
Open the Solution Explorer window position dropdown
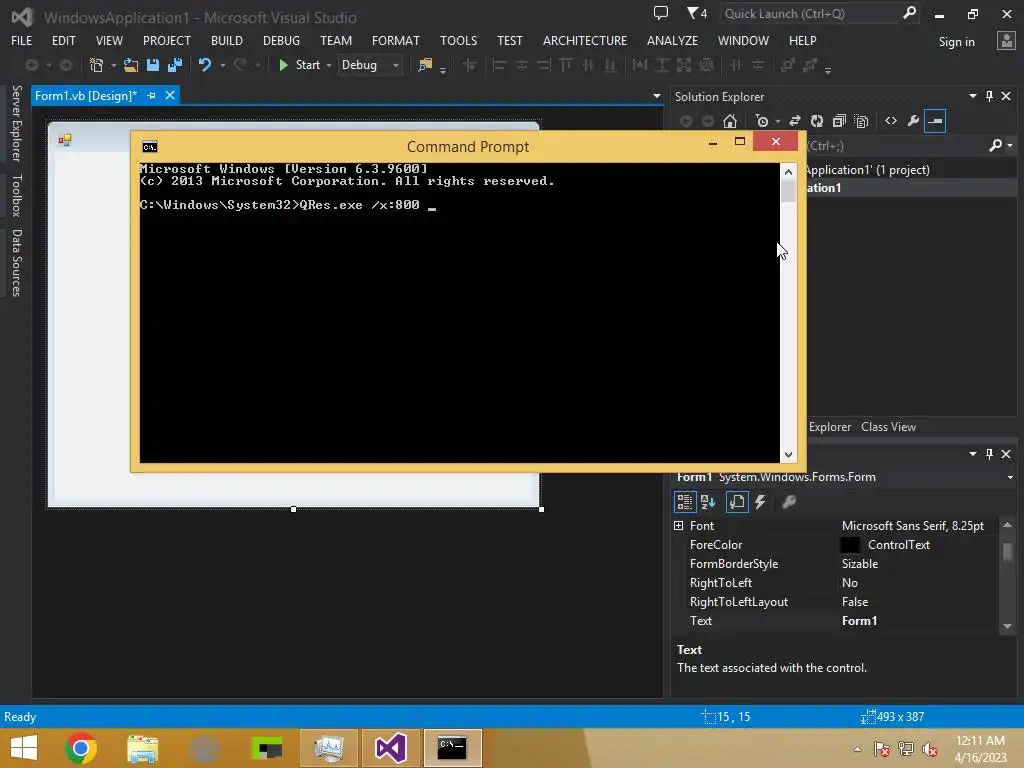point(973,96)
